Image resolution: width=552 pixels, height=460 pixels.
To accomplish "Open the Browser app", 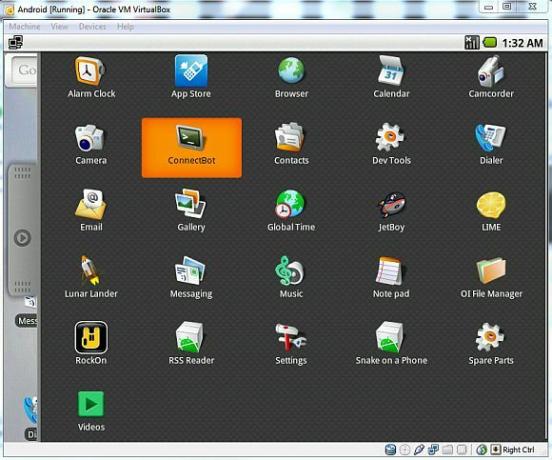I will pyautogui.click(x=291, y=77).
